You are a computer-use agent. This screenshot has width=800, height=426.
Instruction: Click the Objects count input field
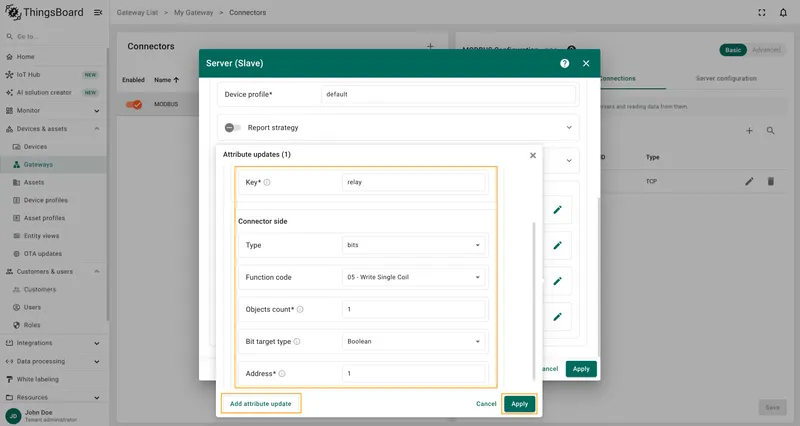pyautogui.click(x=413, y=309)
